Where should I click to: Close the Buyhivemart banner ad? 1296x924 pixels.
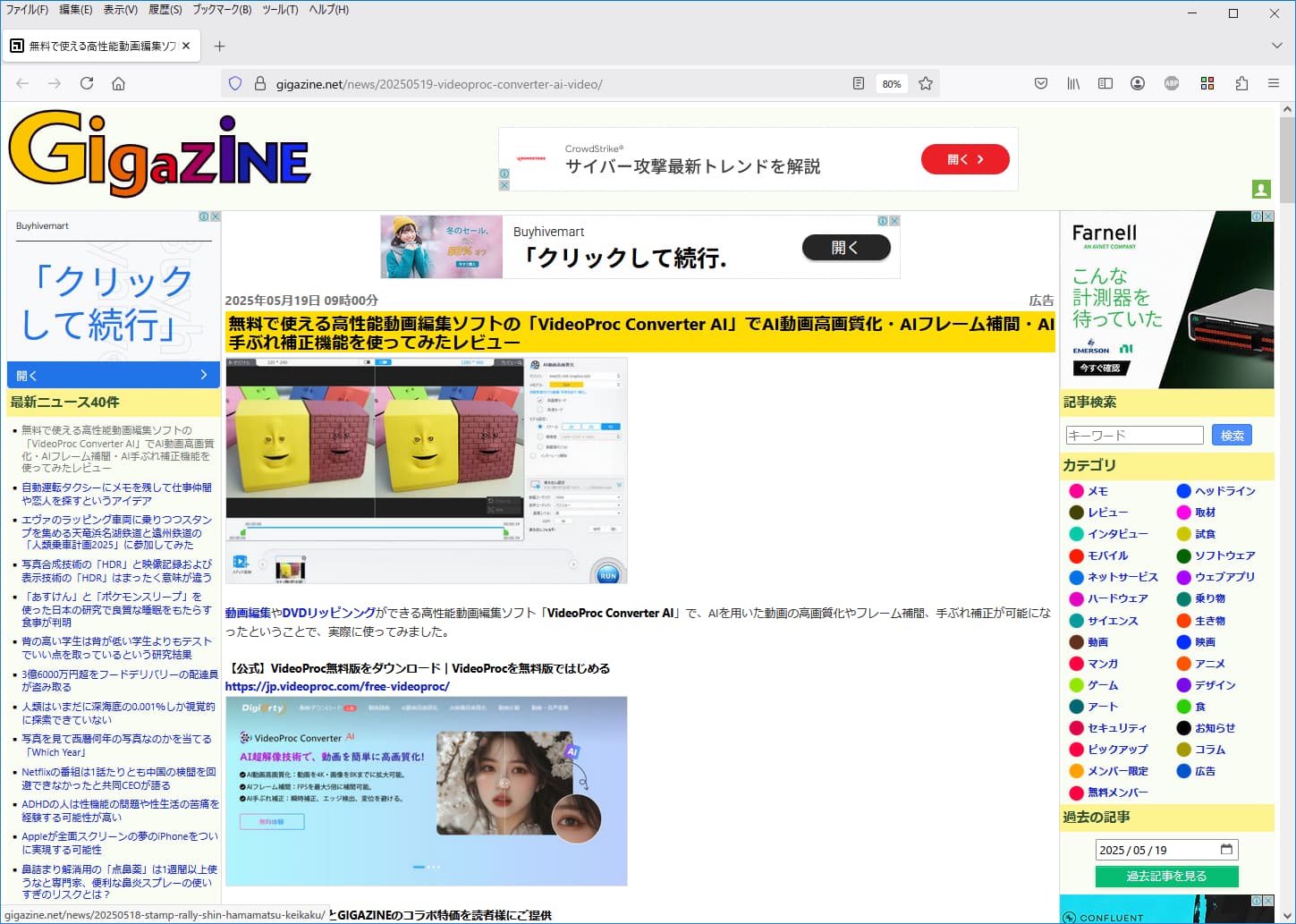(894, 220)
